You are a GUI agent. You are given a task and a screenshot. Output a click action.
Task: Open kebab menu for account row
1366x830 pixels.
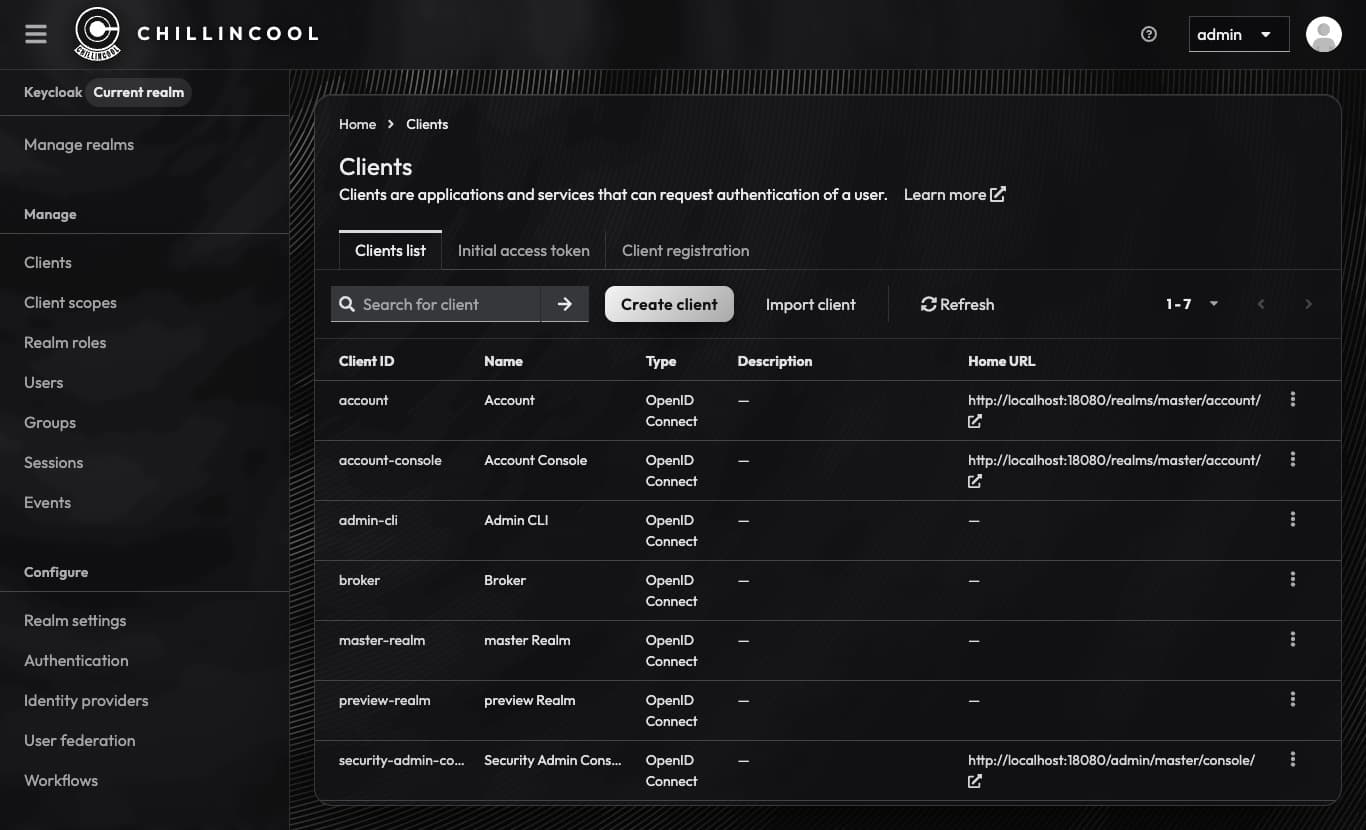pyautogui.click(x=1293, y=399)
